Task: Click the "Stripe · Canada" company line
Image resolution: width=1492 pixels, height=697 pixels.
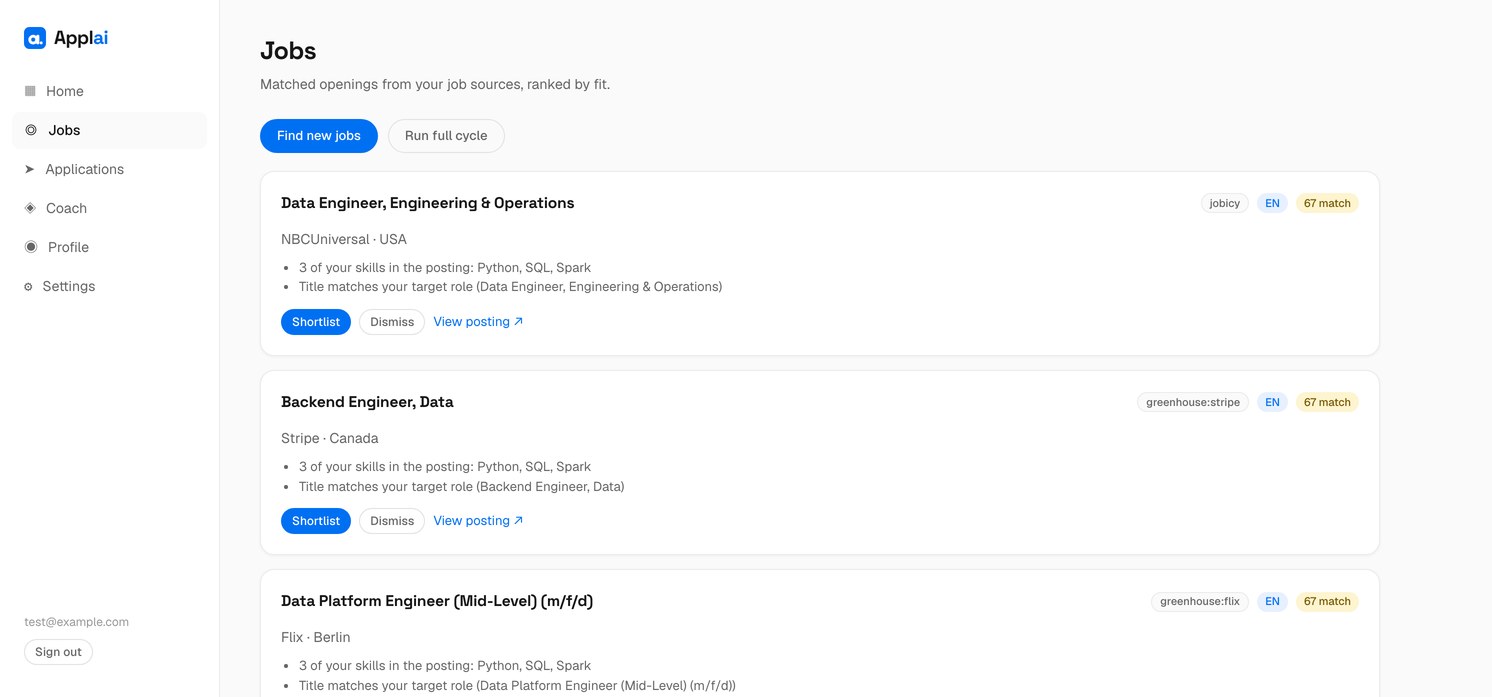Action: click(x=330, y=438)
